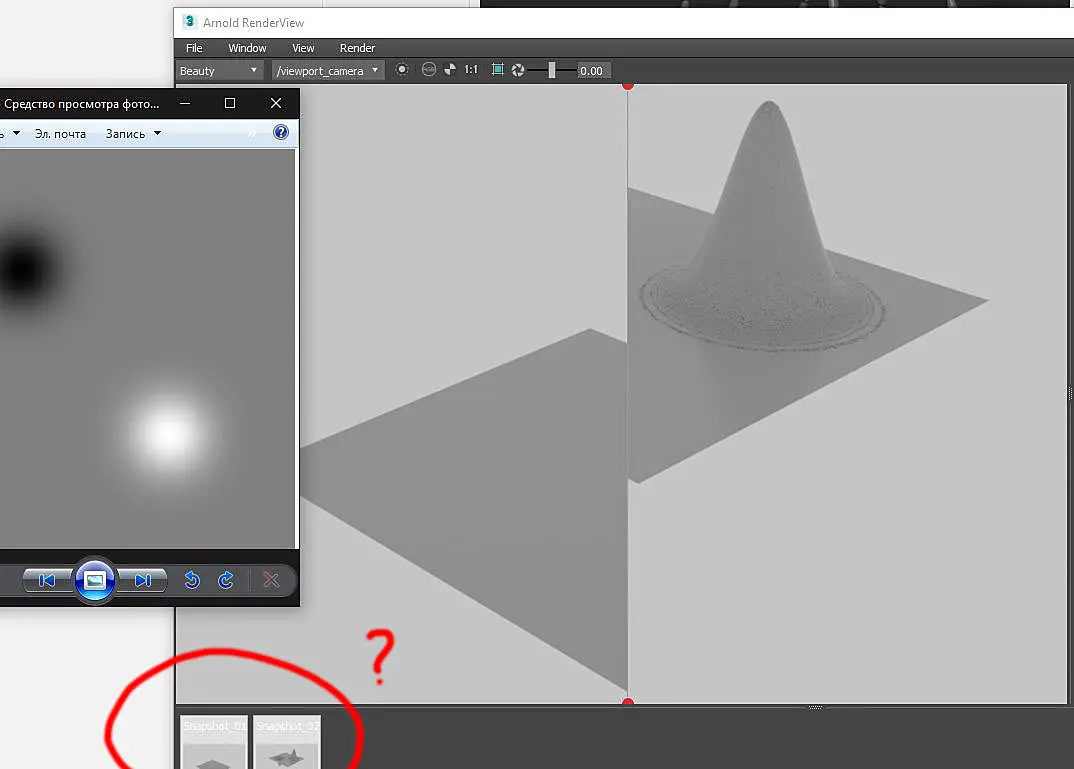Select the Snapshot_02 thumbnail

(x=287, y=742)
